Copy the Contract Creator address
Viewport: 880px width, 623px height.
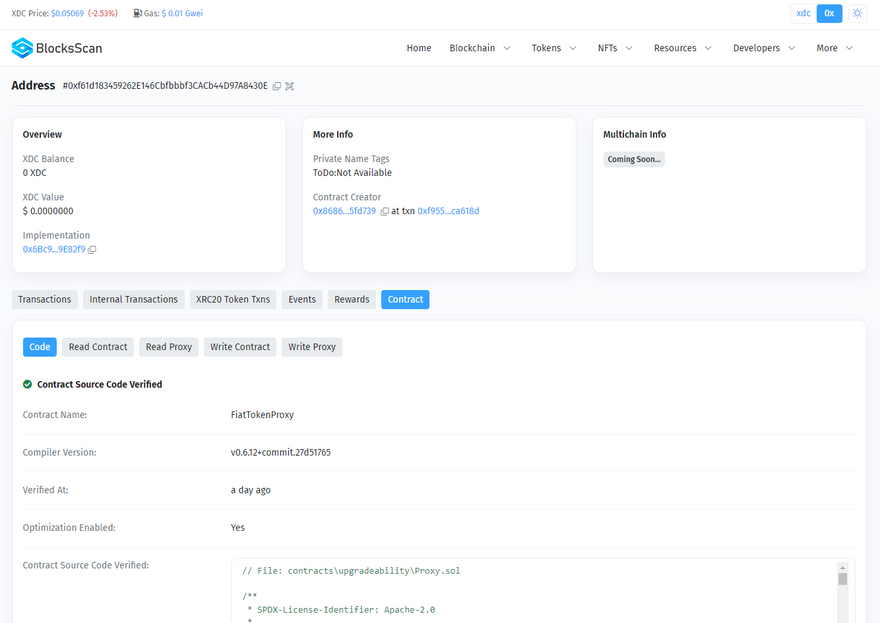pyautogui.click(x=384, y=212)
